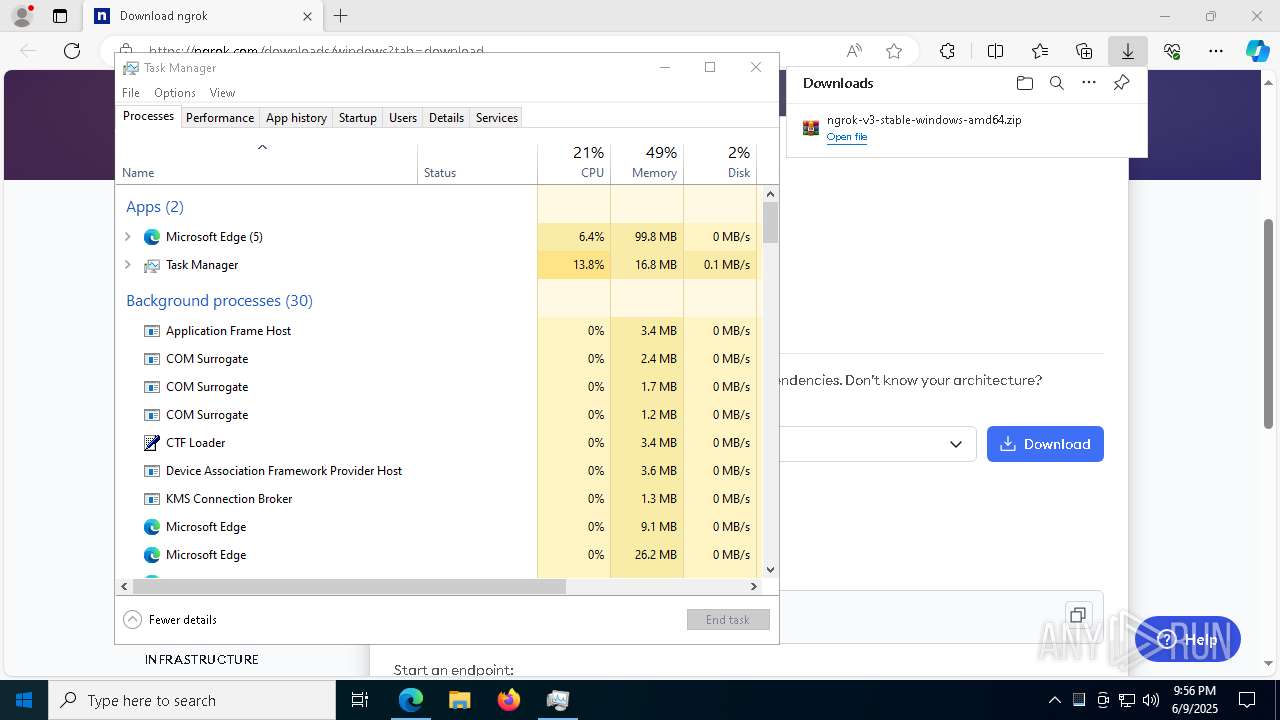Sort processes by Name column
Image resolution: width=1280 pixels, height=720 pixels.
pyautogui.click(x=267, y=164)
